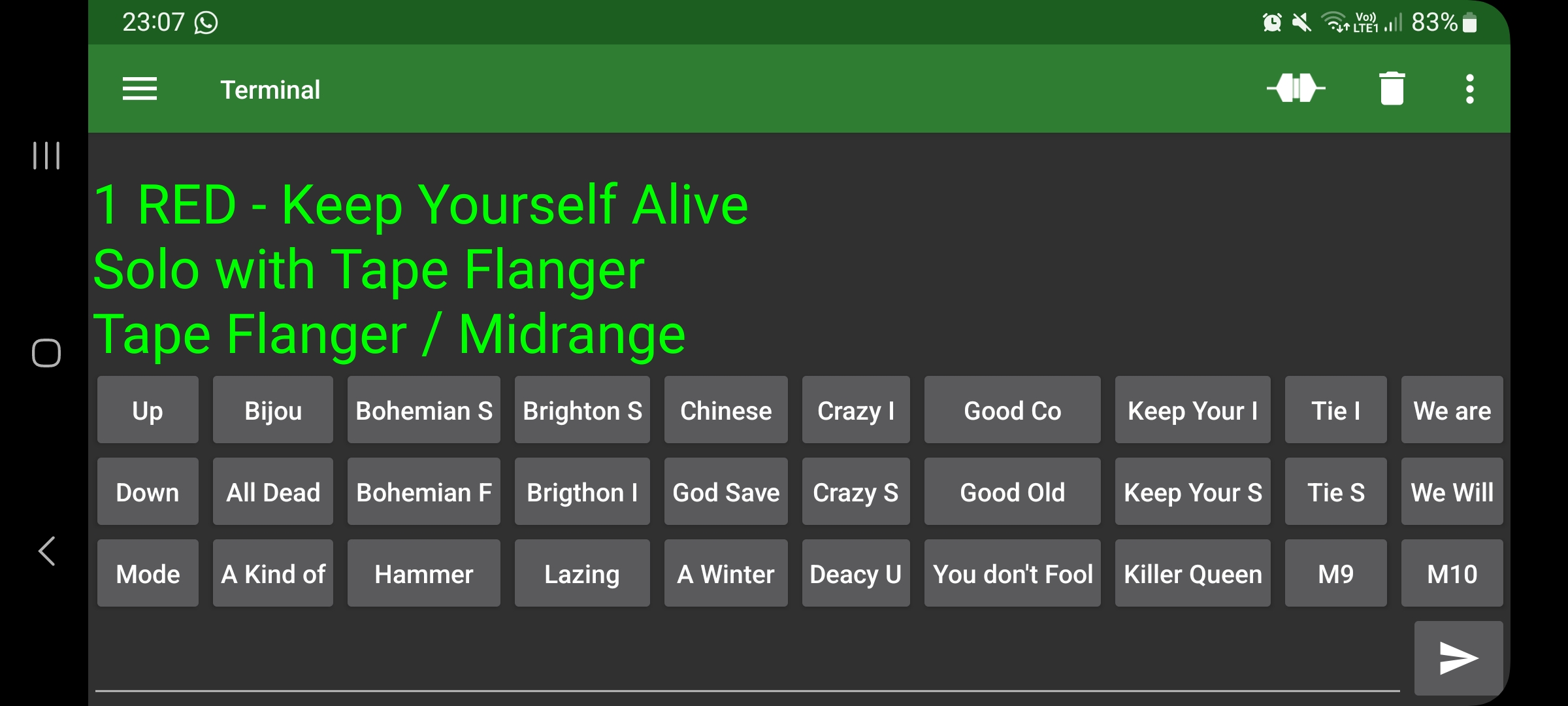
Task: Select the You don't Fool preset
Action: tap(1013, 573)
